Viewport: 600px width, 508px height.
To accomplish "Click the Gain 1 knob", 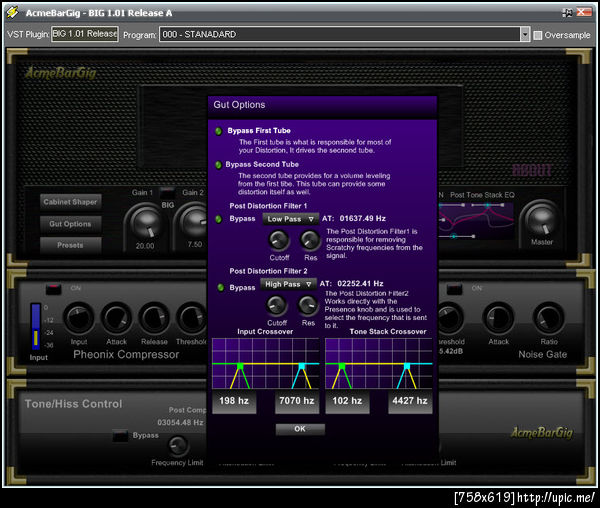I will click(x=146, y=223).
